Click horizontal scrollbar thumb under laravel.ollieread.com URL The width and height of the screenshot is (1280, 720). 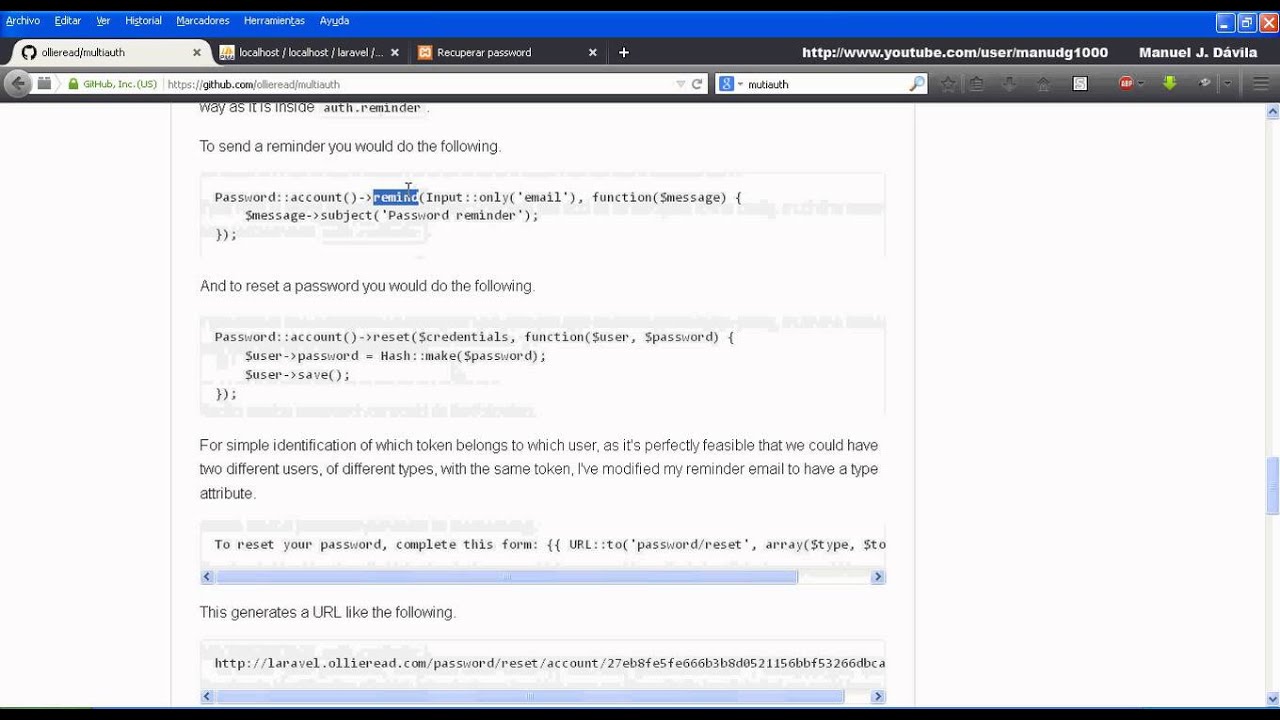tap(530, 696)
